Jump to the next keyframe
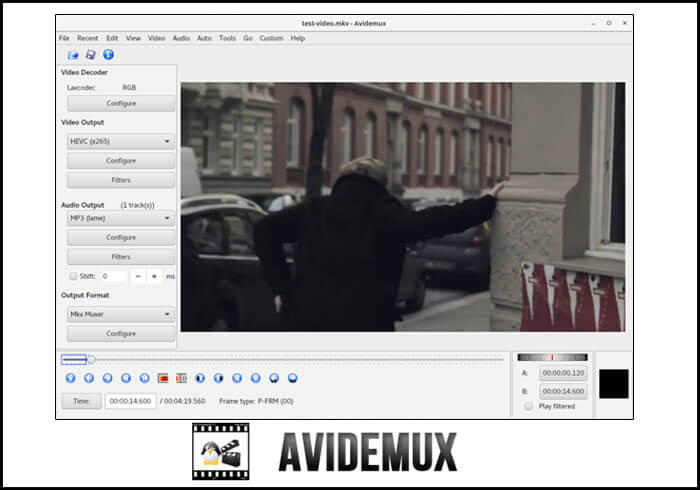Viewport: 700px width, 490px height. click(145, 378)
